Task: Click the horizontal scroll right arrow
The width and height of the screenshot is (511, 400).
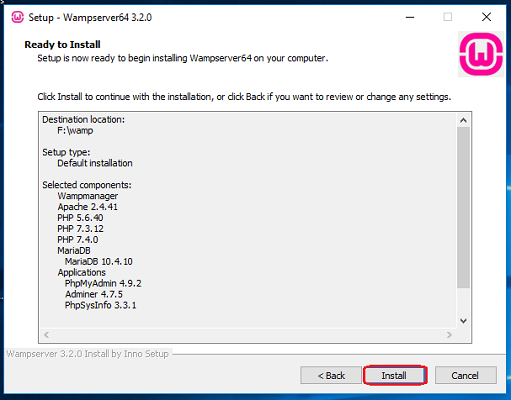Action: click(449, 335)
